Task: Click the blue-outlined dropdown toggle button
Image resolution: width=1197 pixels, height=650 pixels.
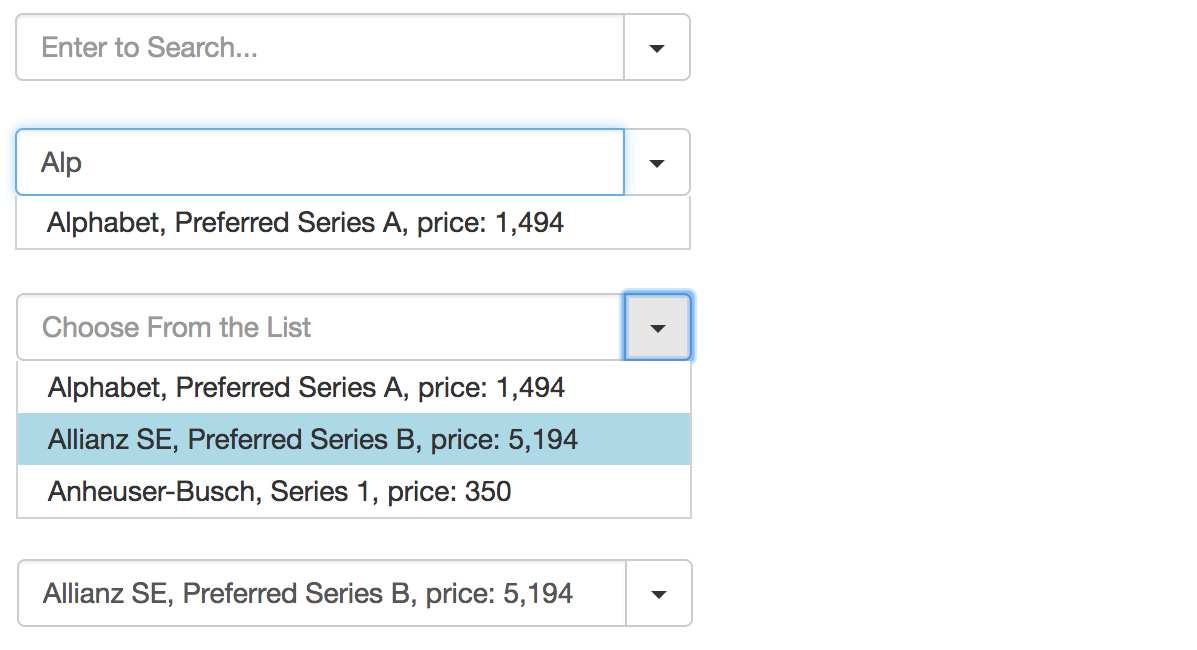Action: click(x=657, y=327)
